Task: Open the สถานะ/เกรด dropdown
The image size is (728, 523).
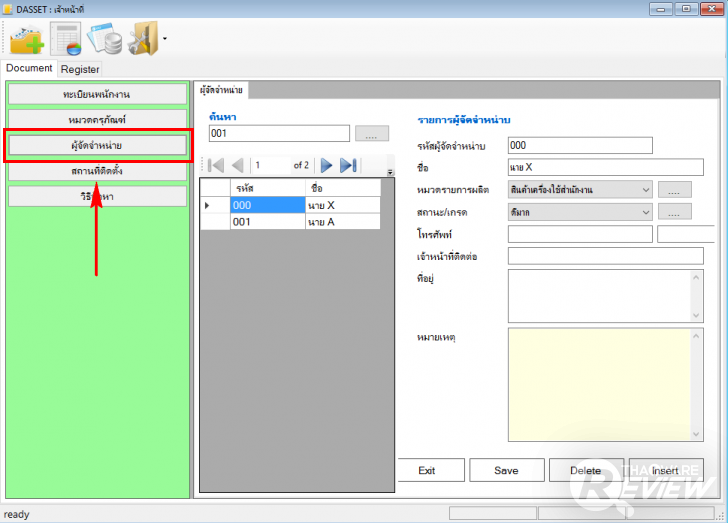Action: 580,212
